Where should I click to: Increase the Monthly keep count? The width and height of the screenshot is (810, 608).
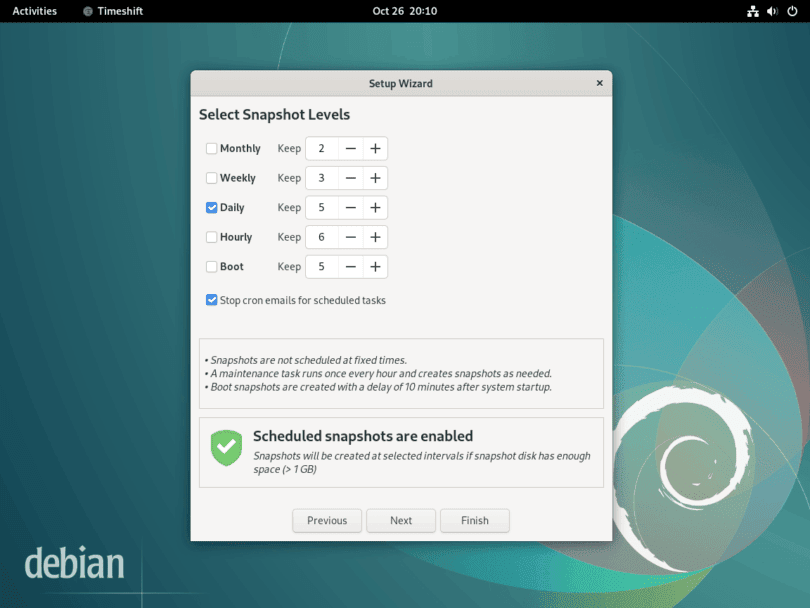[374, 148]
